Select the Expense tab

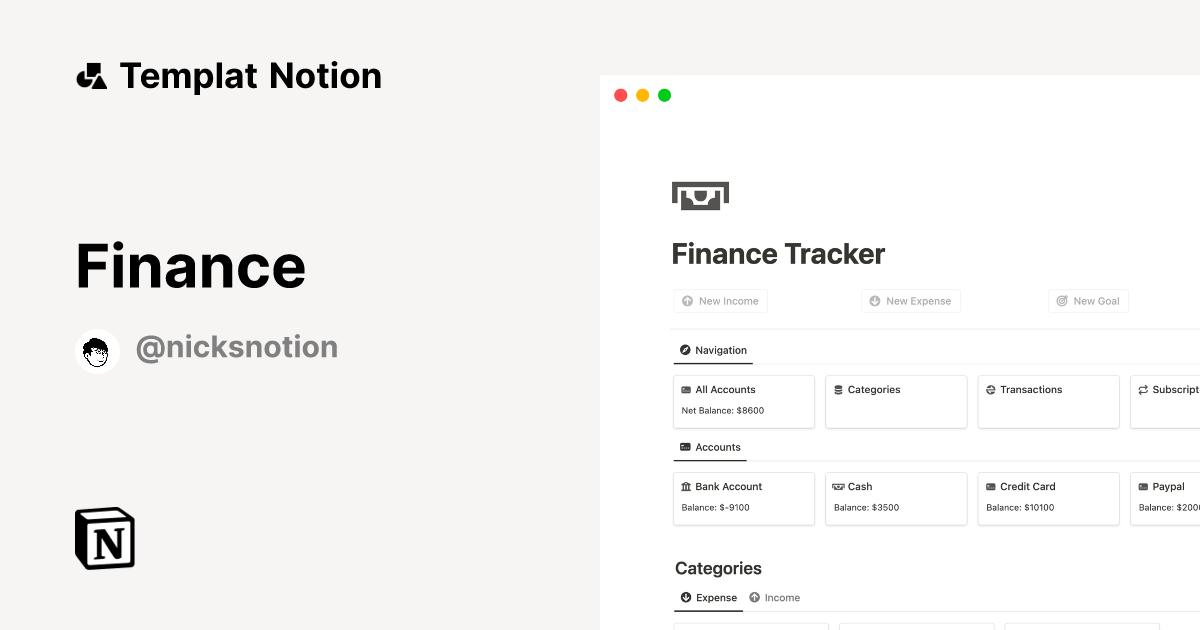click(x=708, y=597)
